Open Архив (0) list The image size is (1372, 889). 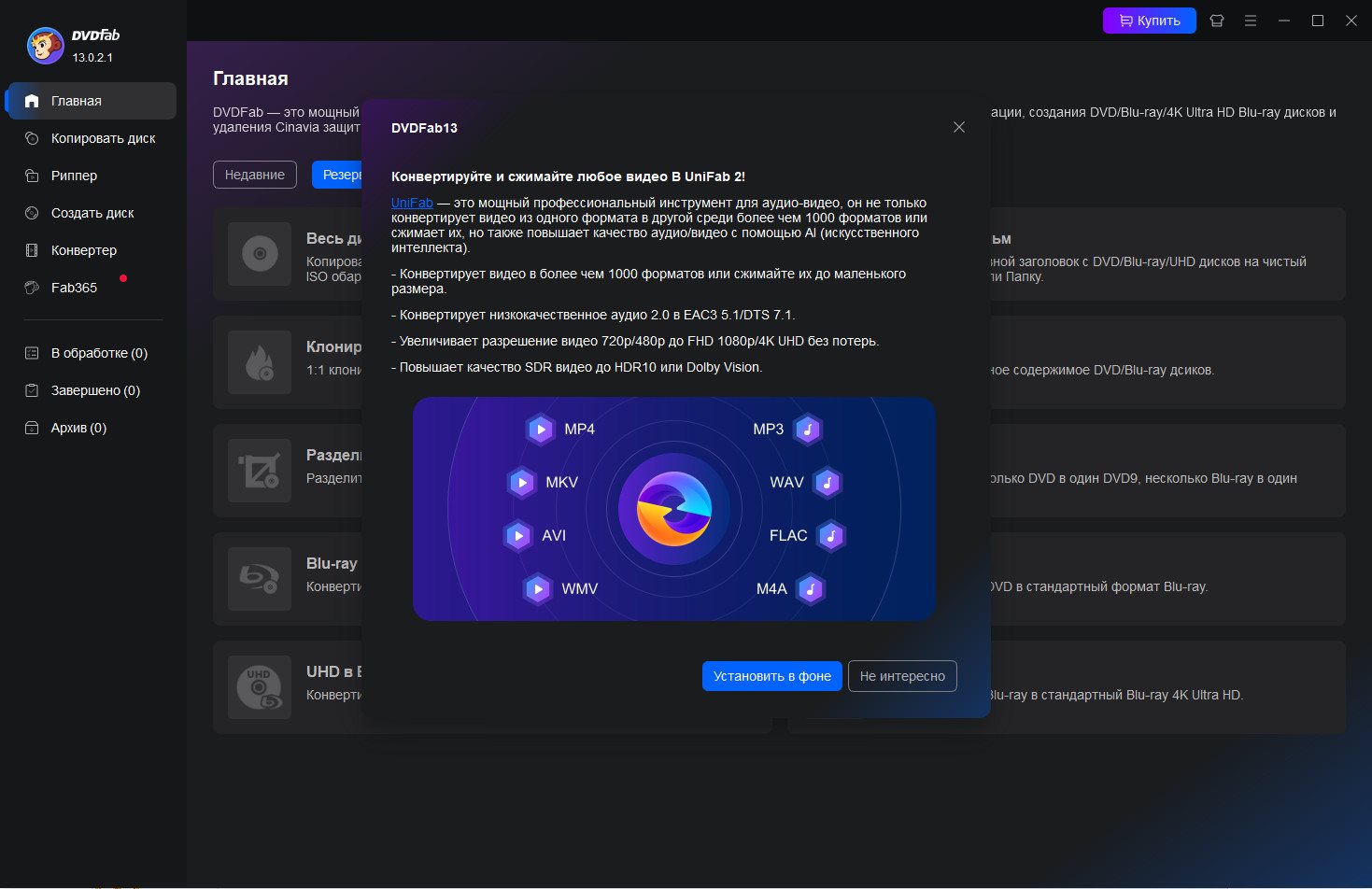click(92, 428)
